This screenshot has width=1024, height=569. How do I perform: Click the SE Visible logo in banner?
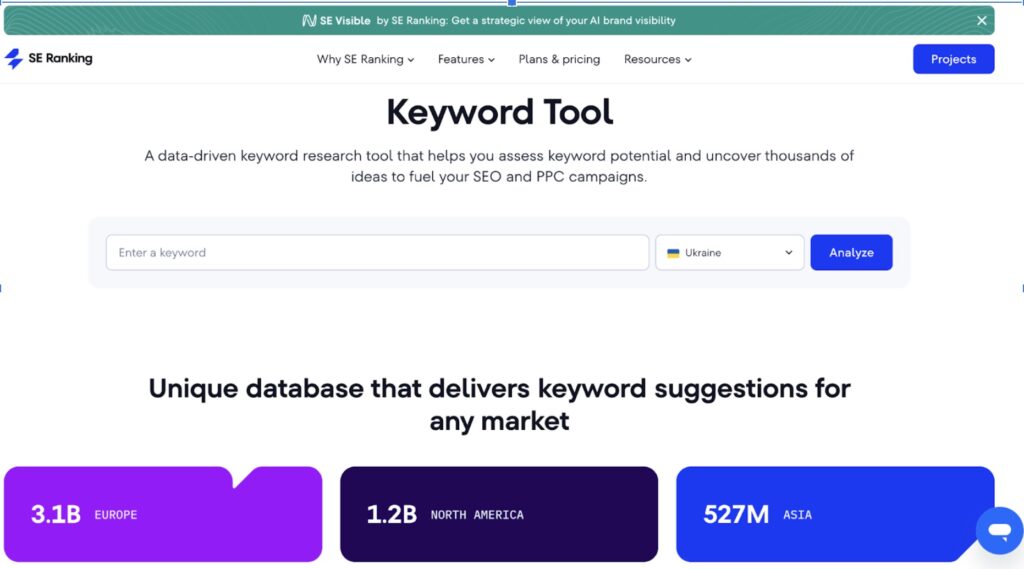[336, 20]
